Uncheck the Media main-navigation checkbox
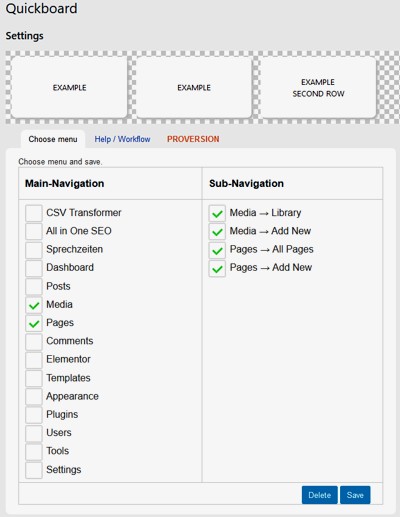The image size is (400, 517). pyautogui.click(x=34, y=305)
